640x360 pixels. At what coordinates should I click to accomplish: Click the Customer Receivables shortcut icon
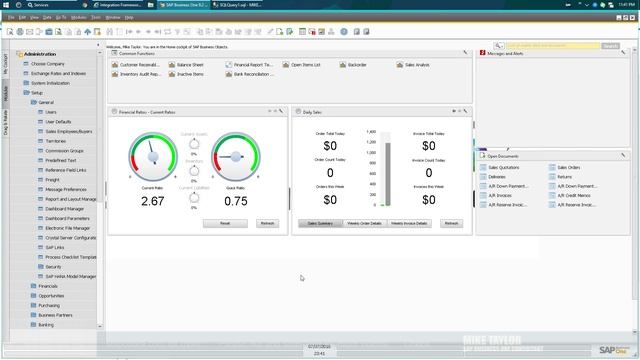115,65
